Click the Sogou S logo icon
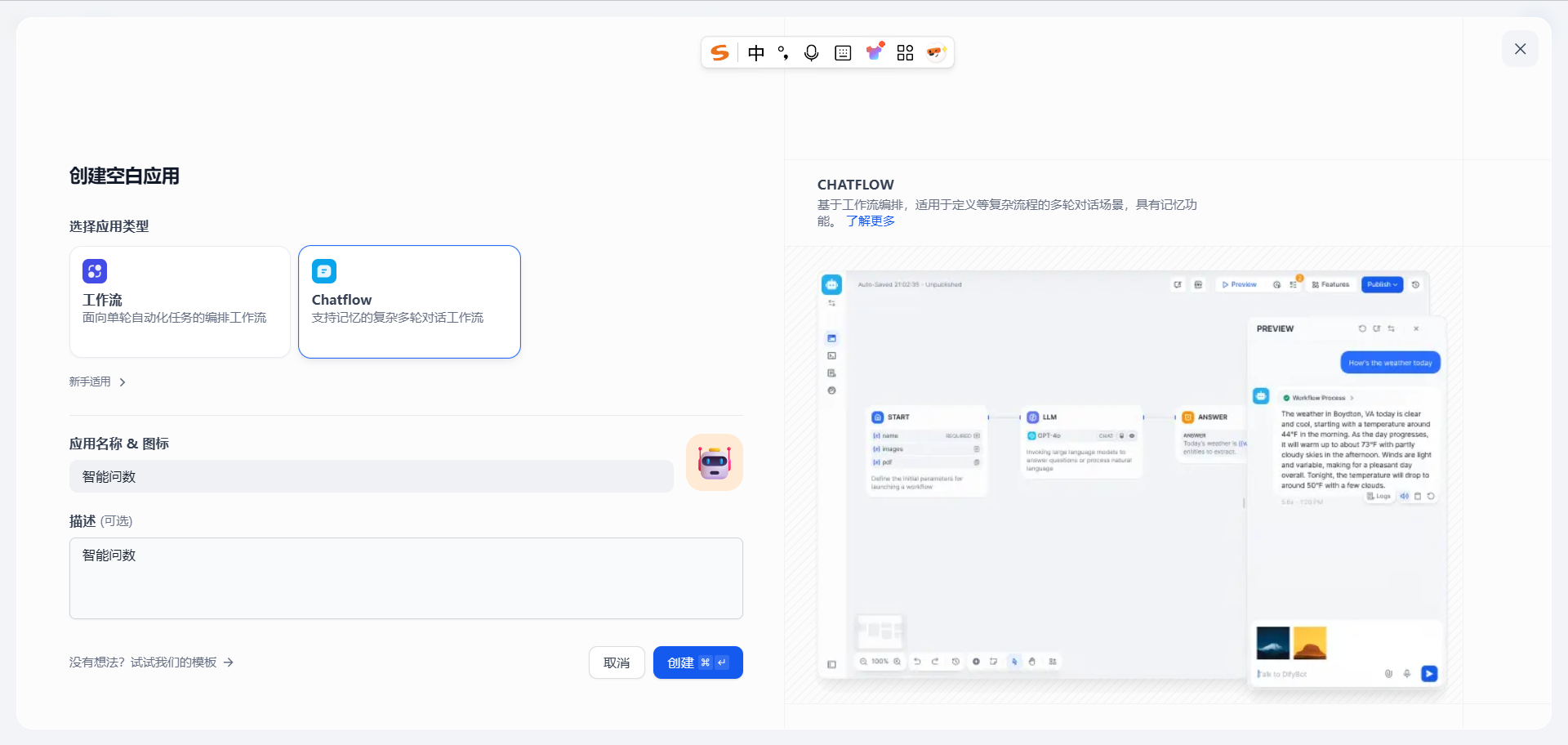This screenshot has height=745, width=1568. coord(719,53)
